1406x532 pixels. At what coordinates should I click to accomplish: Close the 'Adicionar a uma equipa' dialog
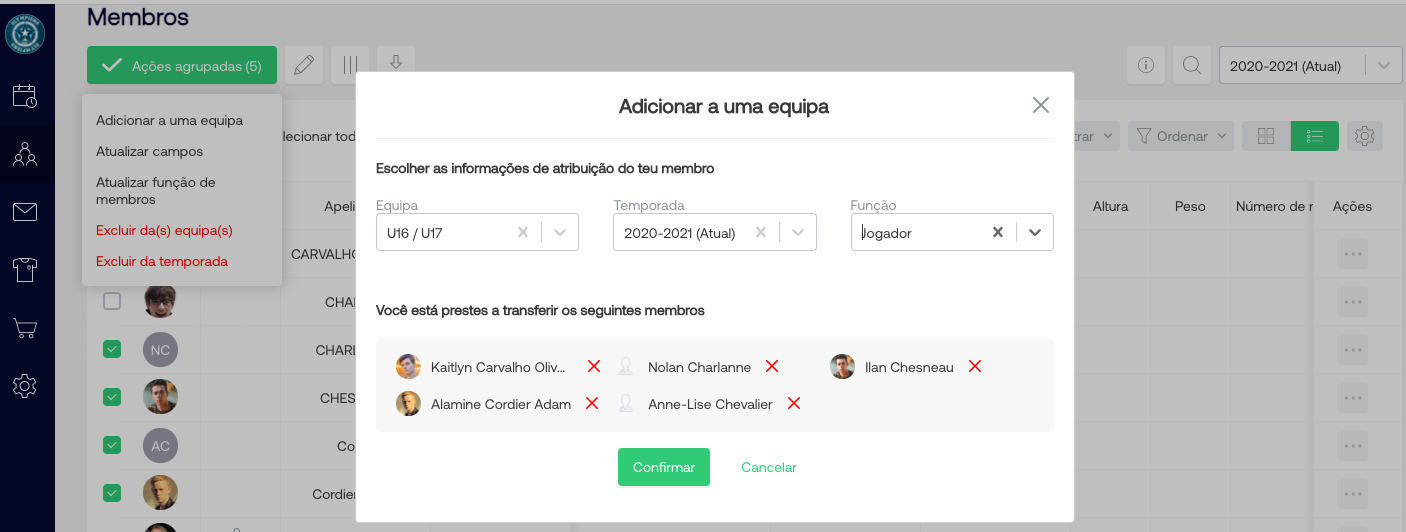point(1041,106)
